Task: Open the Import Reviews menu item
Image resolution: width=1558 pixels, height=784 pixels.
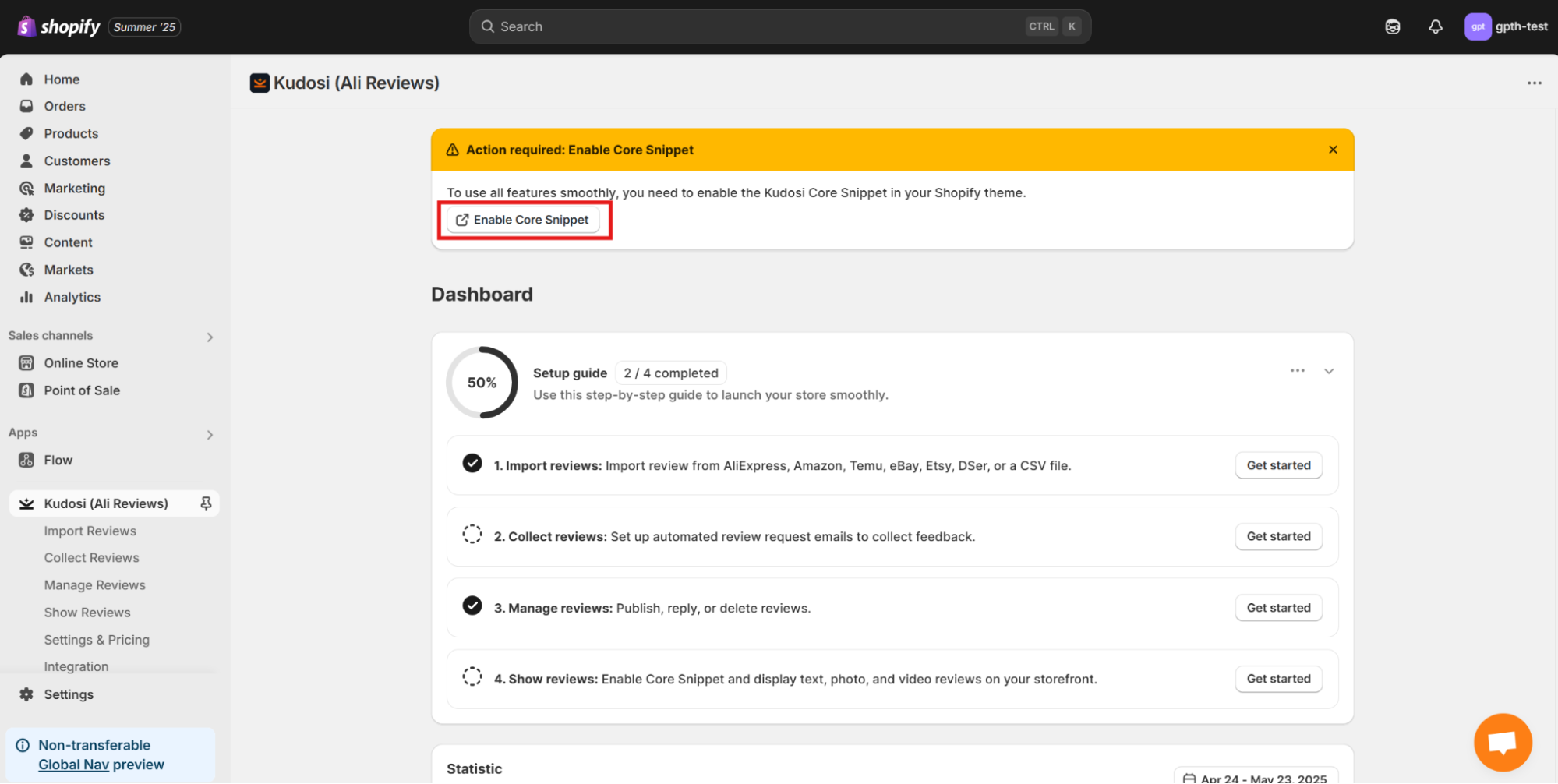Action: click(x=90, y=531)
